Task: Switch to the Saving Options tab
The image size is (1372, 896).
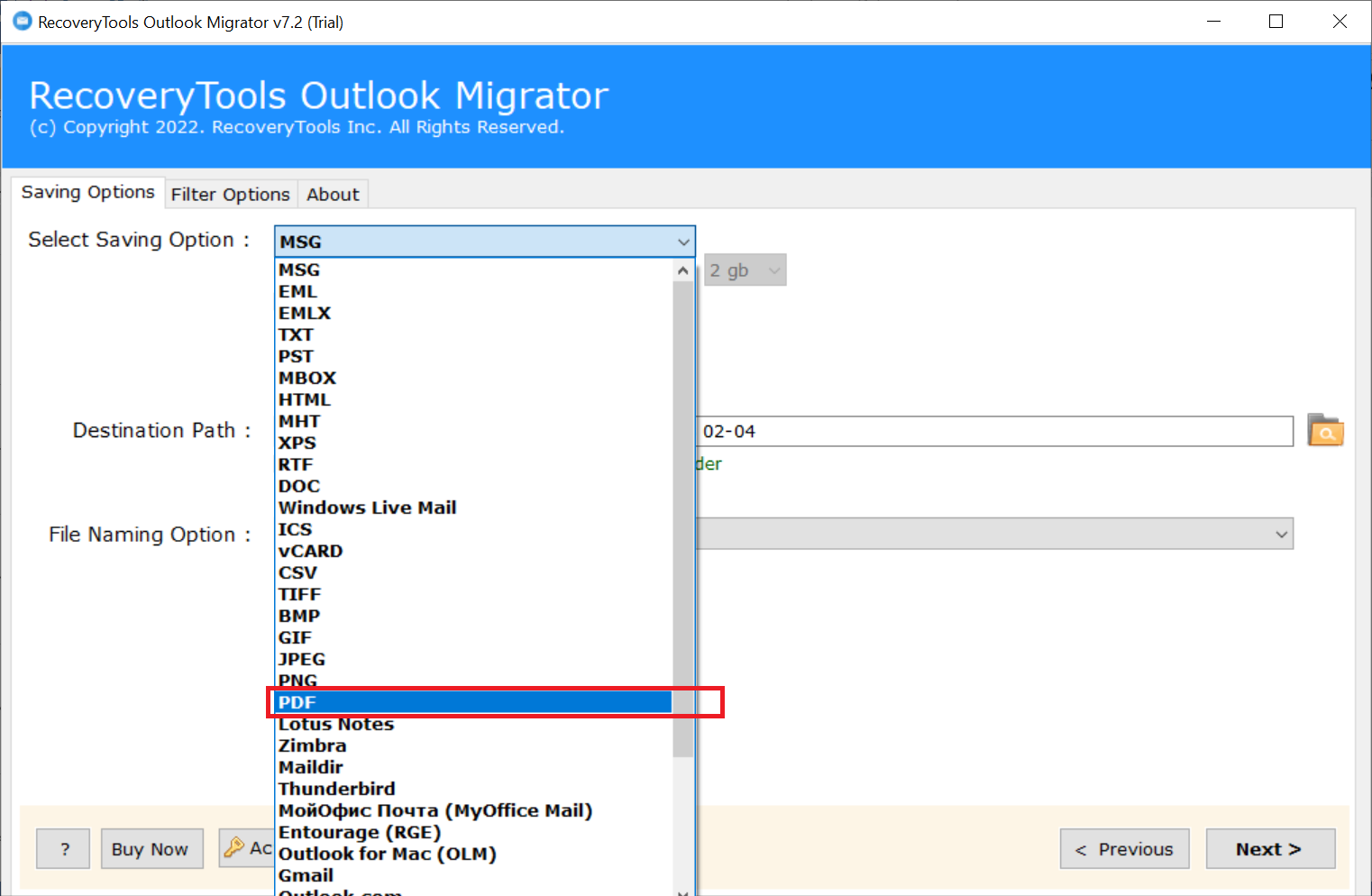Action: tap(87, 192)
